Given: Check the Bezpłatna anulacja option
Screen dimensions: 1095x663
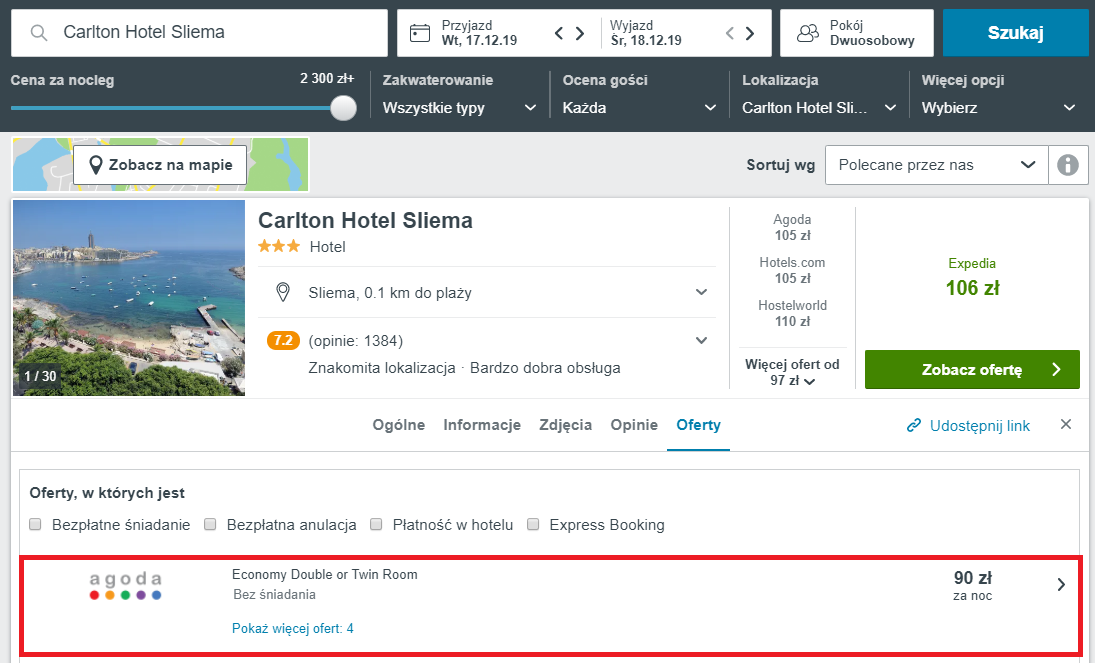Looking at the screenshot, I should [x=210, y=524].
